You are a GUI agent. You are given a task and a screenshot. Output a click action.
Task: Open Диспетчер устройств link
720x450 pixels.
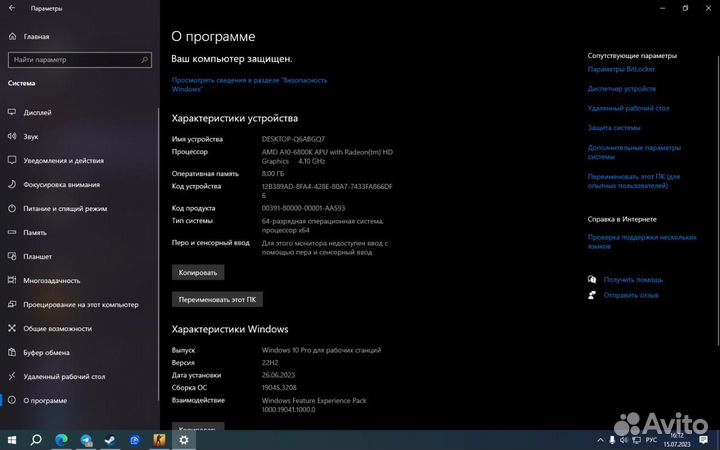click(x=622, y=89)
